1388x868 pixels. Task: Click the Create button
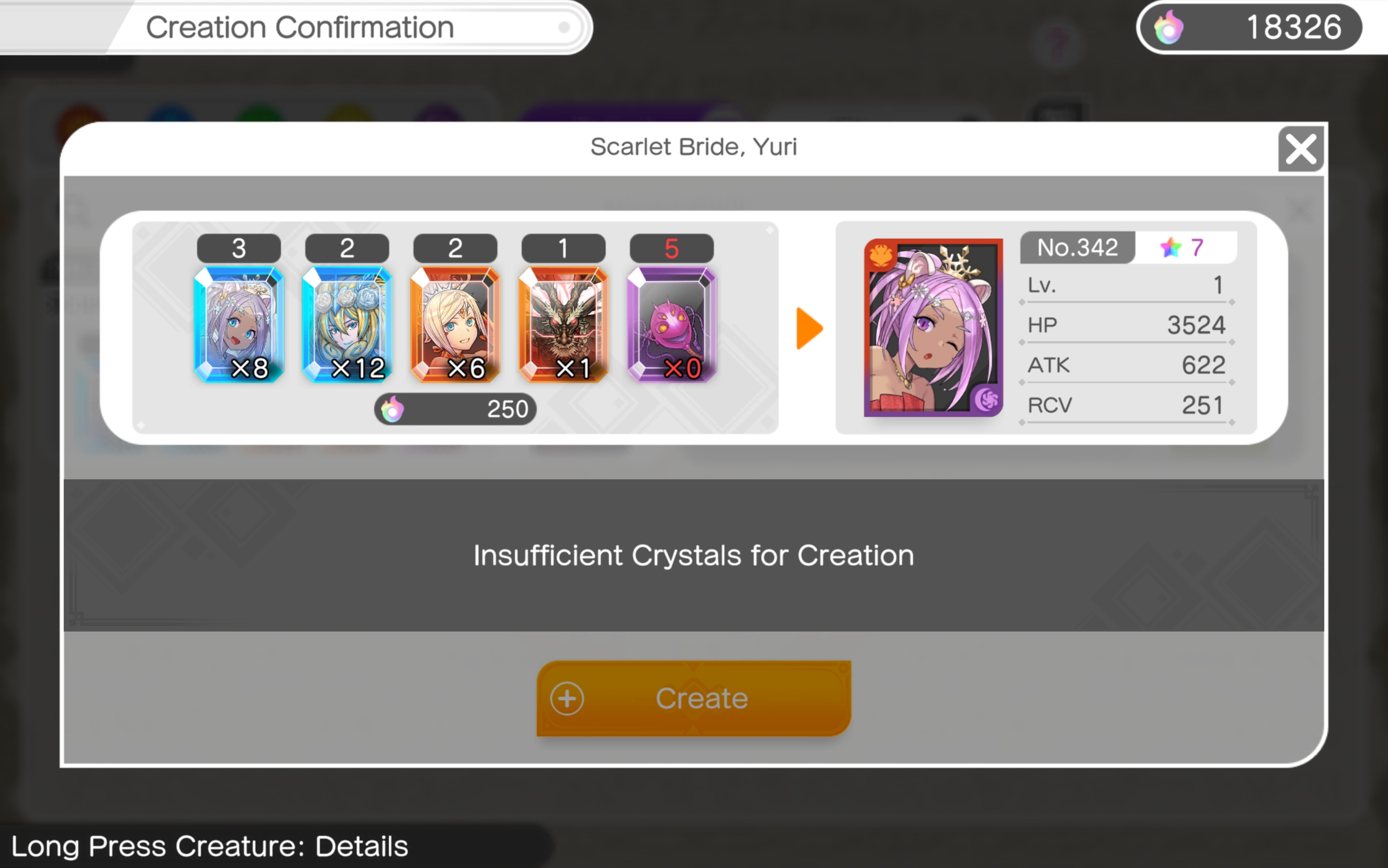[694, 698]
